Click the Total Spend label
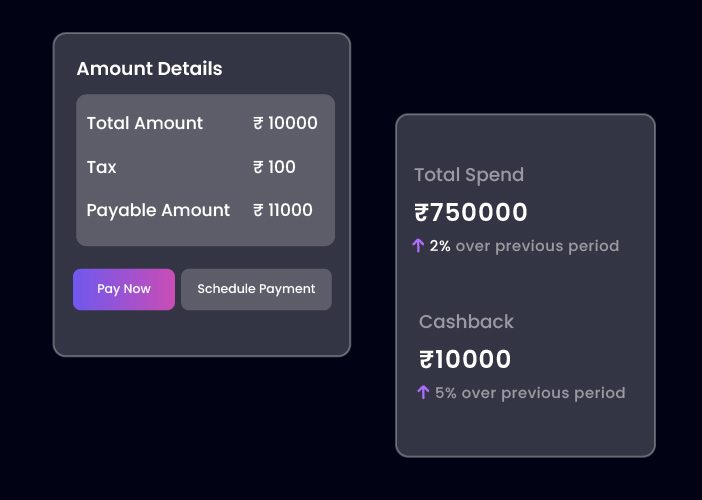The width and height of the screenshot is (702, 500). 469,175
